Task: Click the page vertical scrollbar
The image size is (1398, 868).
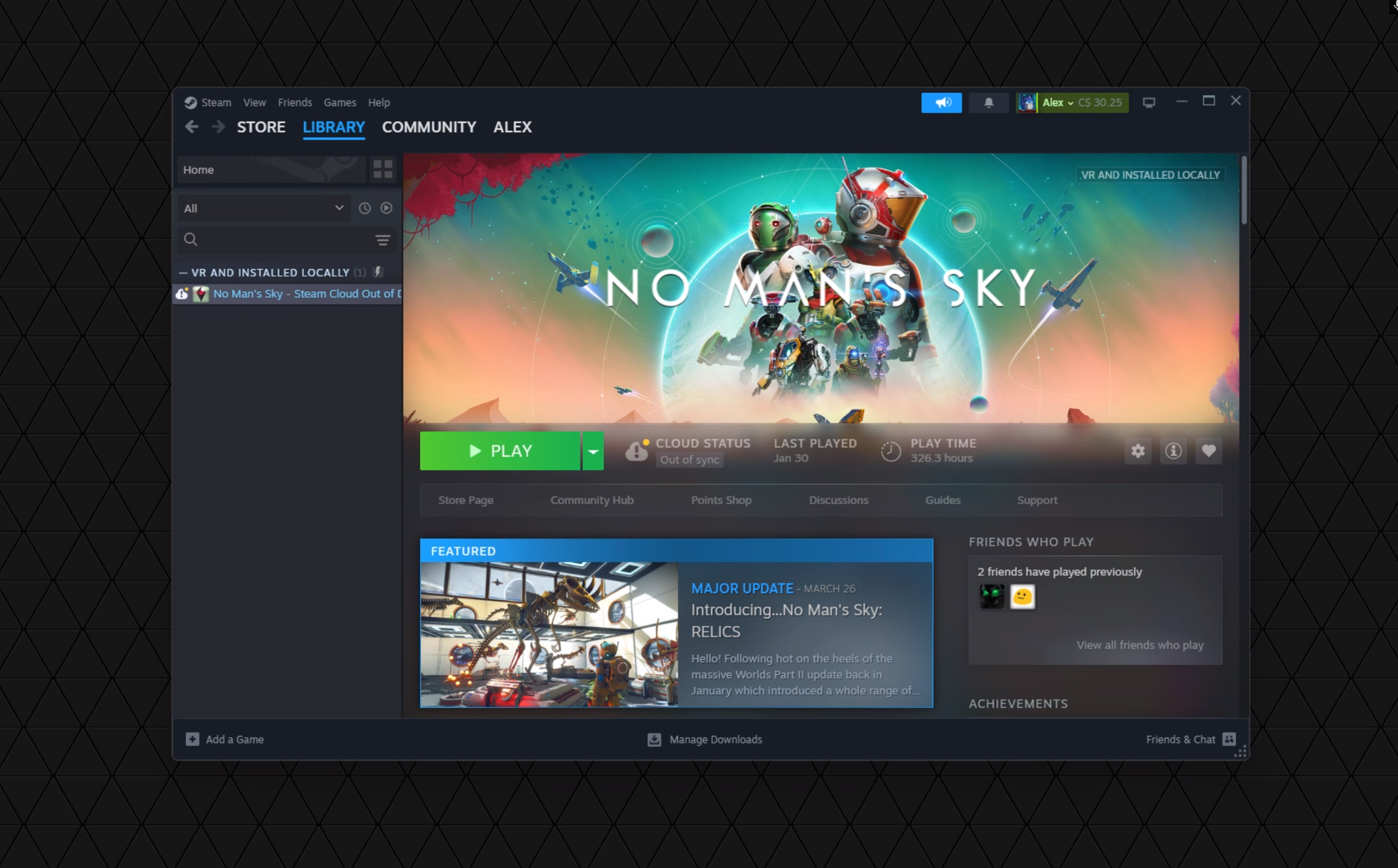Action: click(x=1244, y=190)
